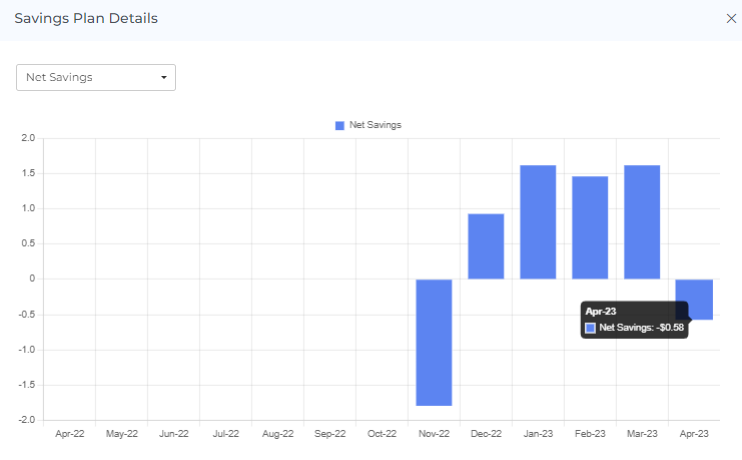This screenshot has width=742, height=460.
Task: Click the Savings Plan Details title
Action: tap(86, 18)
